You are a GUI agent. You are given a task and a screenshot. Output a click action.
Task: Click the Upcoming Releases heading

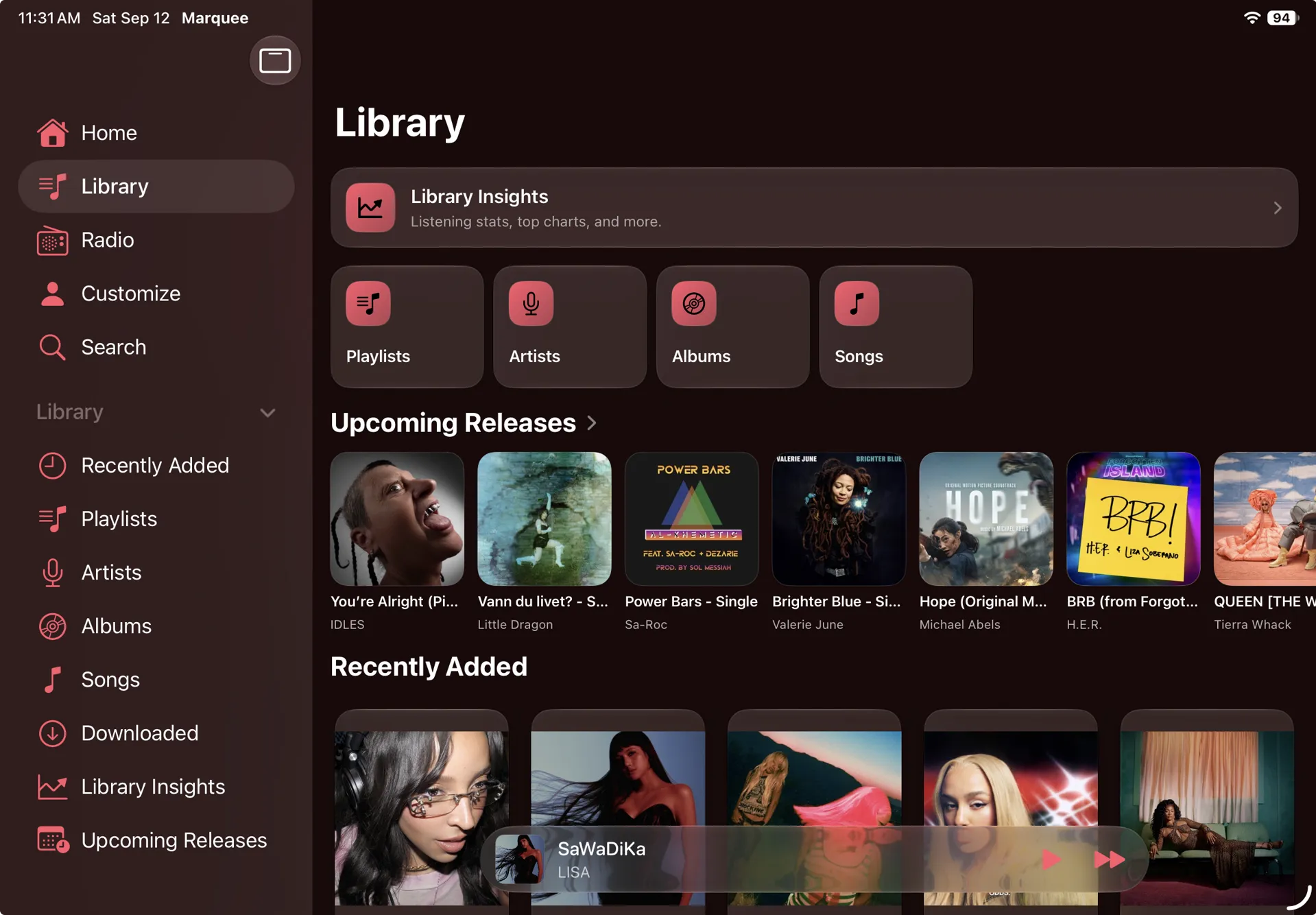[453, 423]
